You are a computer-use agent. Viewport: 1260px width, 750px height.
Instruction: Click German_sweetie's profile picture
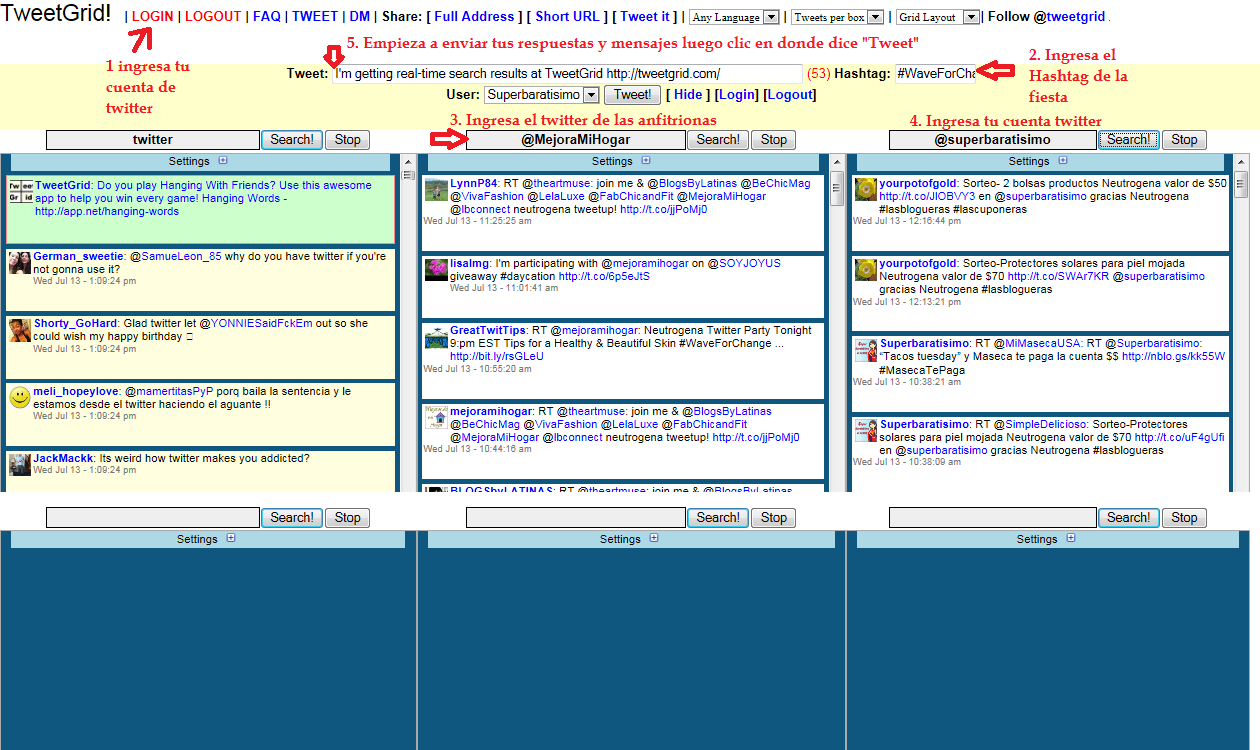click(20, 262)
